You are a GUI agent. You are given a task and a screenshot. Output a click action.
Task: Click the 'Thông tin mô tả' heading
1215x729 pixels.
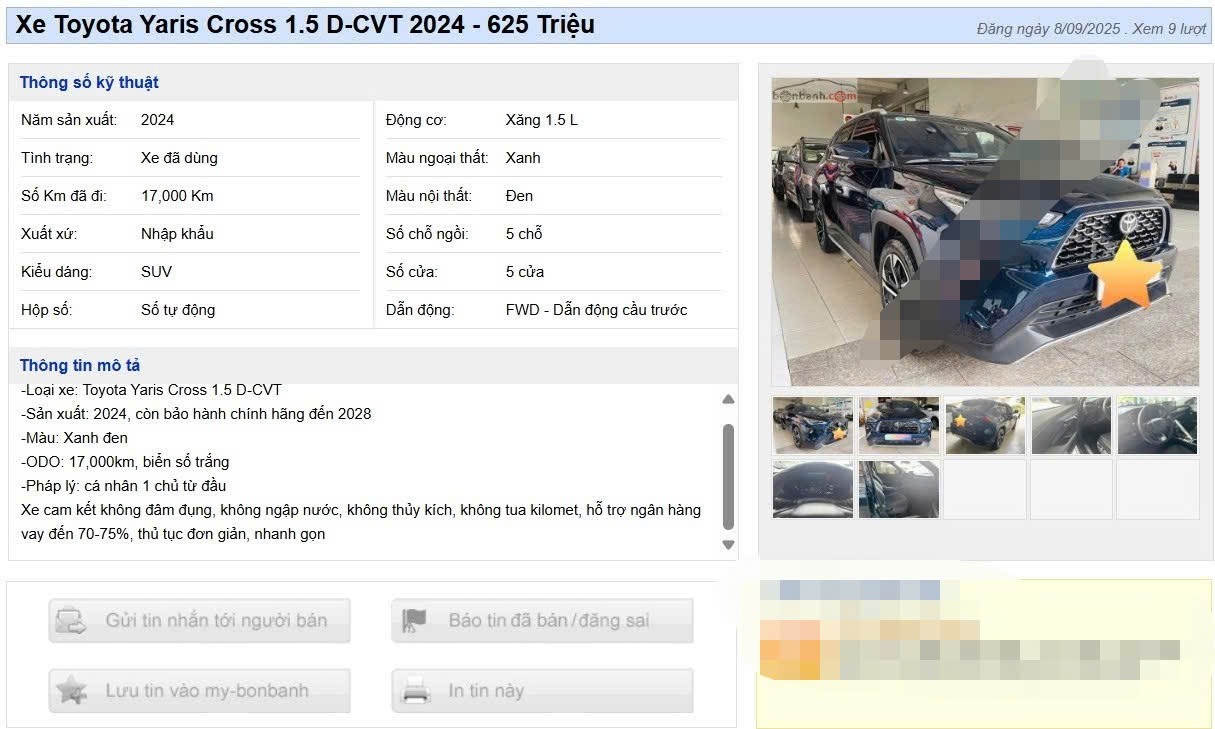80,365
